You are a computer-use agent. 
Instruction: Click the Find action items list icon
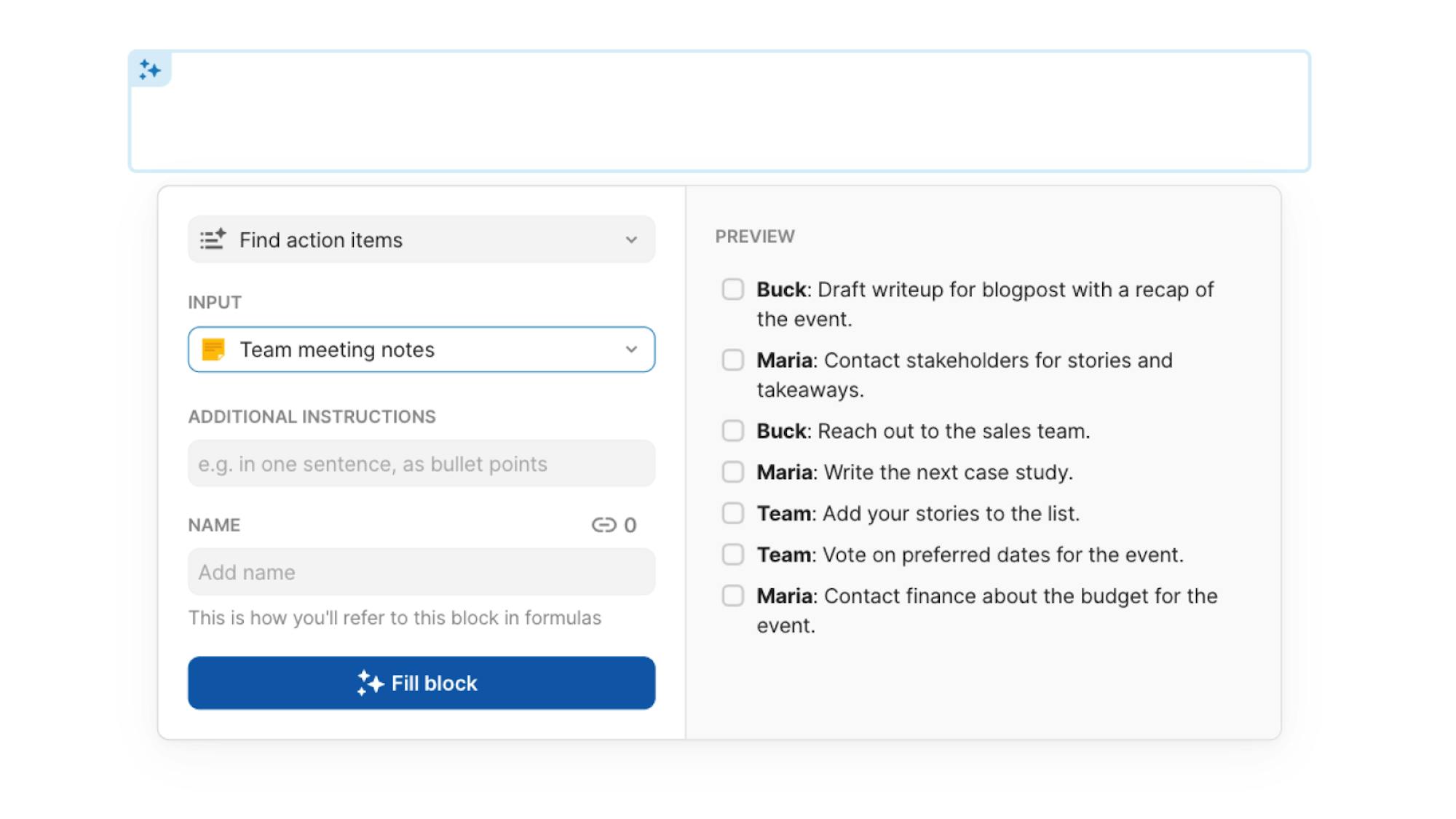point(213,240)
